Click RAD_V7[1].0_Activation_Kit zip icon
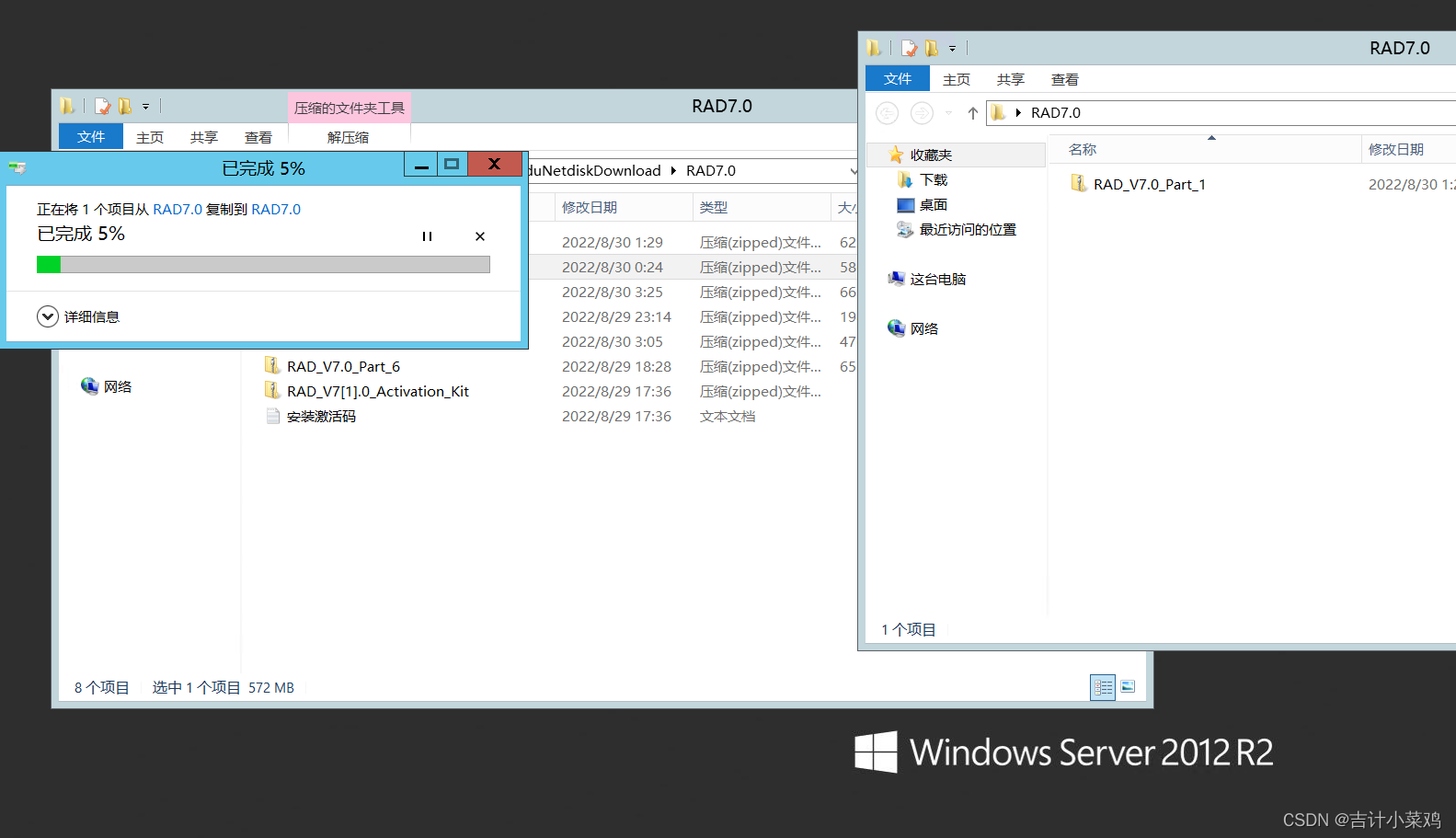Viewport: 1456px width, 838px height. [x=272, y=391]
